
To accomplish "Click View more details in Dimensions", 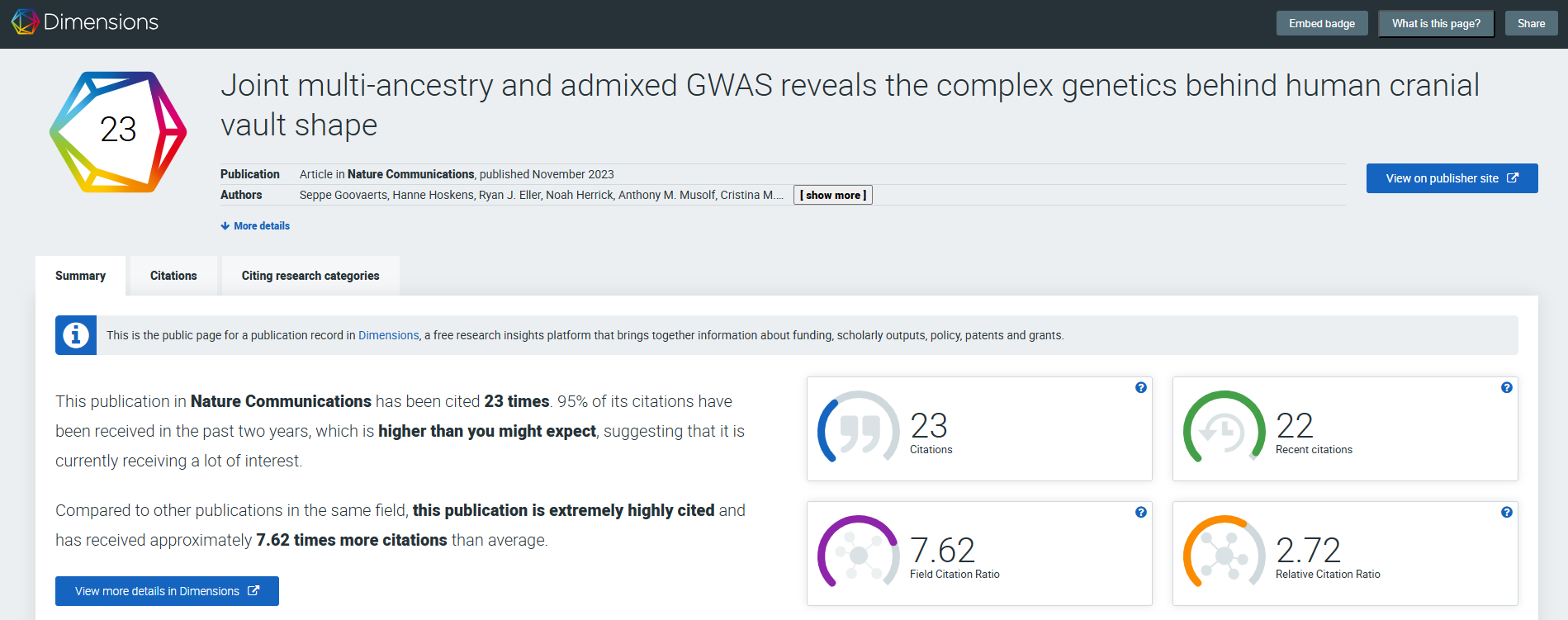I will (x=166, y=591).
